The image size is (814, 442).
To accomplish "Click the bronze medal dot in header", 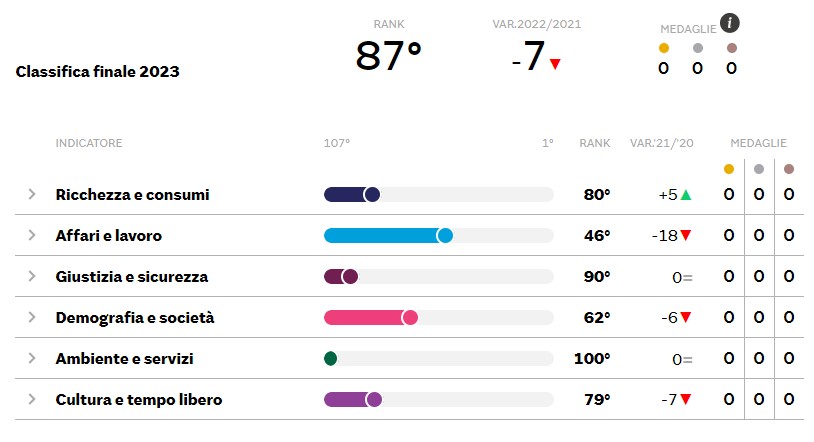I will (732, 48).
